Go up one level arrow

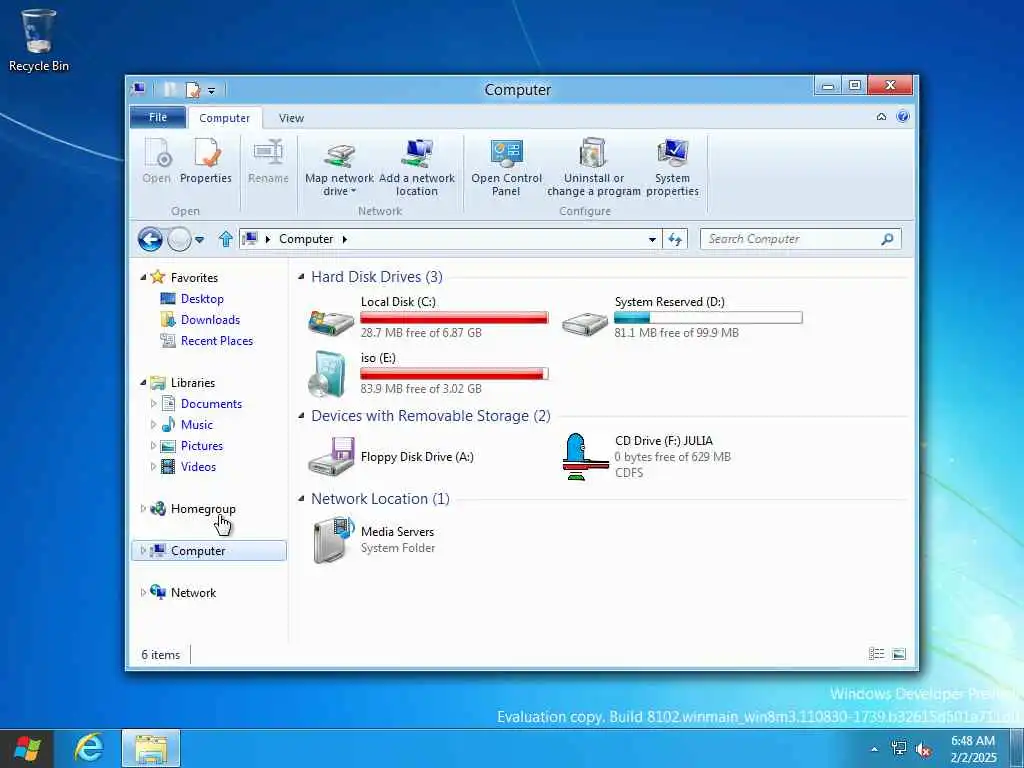[225, 239]
